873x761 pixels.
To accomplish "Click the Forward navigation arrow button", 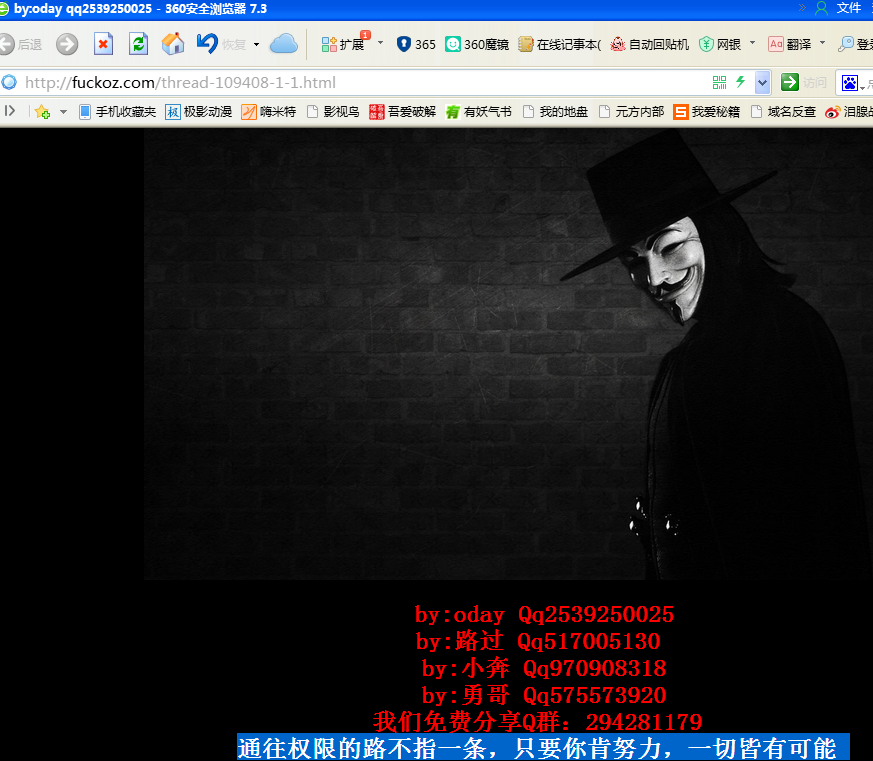I will tap(67, 44).
